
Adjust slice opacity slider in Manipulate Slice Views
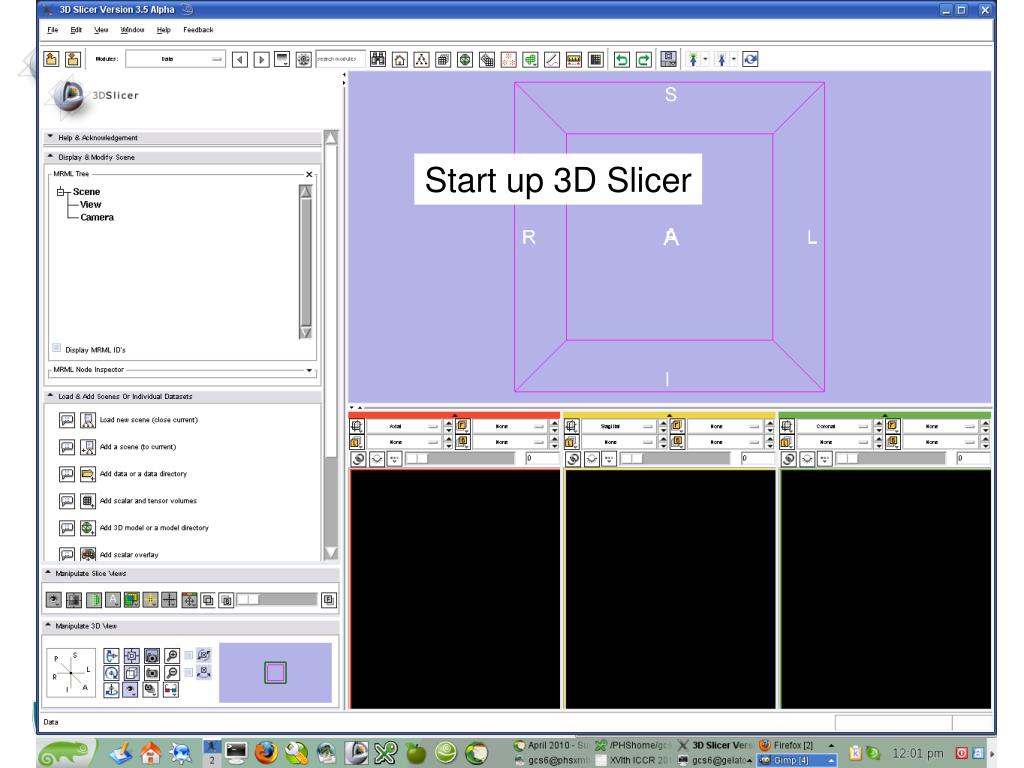276,600
